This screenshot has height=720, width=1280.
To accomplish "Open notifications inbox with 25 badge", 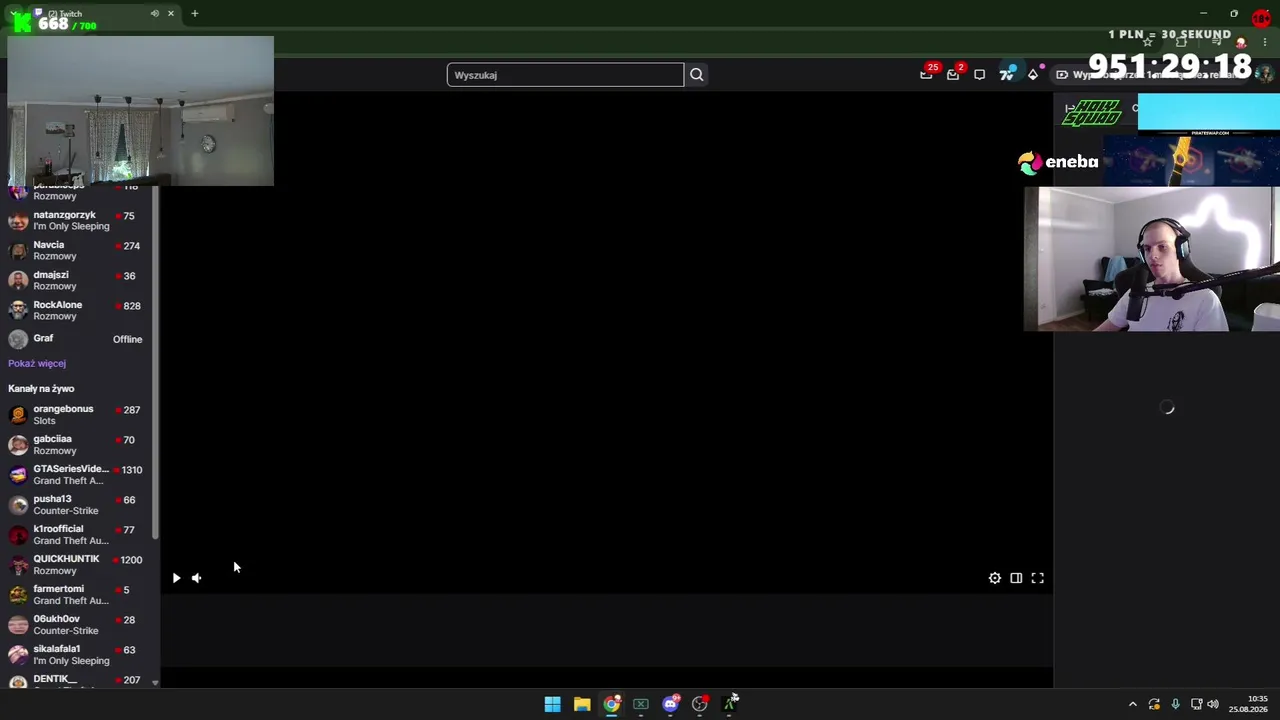I will point(927,74).
